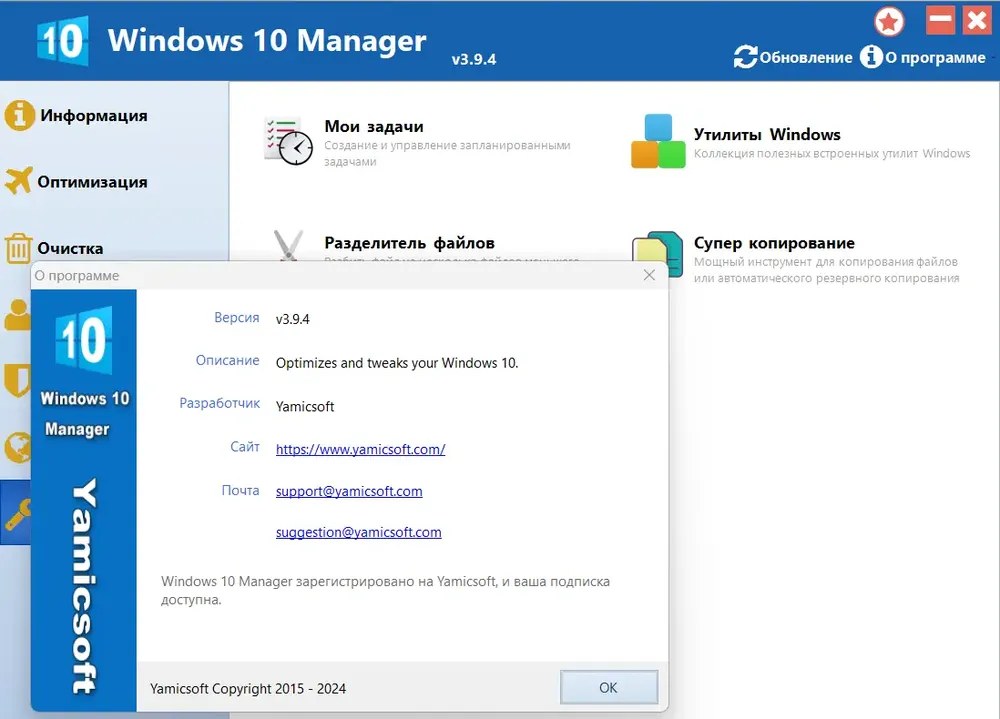Screen dimensions: 1000x719
Task: Open Супер копирование file copy icon
Action: tap(657, 248)
